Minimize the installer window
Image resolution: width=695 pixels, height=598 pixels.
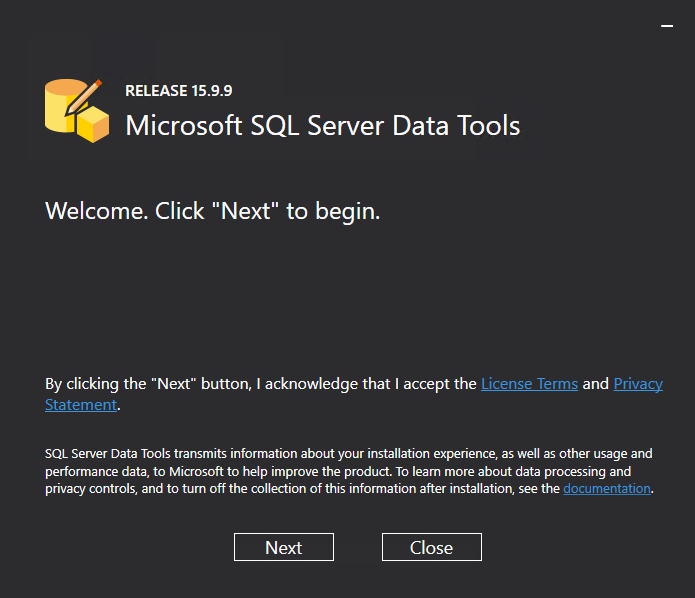pos(667,27)
